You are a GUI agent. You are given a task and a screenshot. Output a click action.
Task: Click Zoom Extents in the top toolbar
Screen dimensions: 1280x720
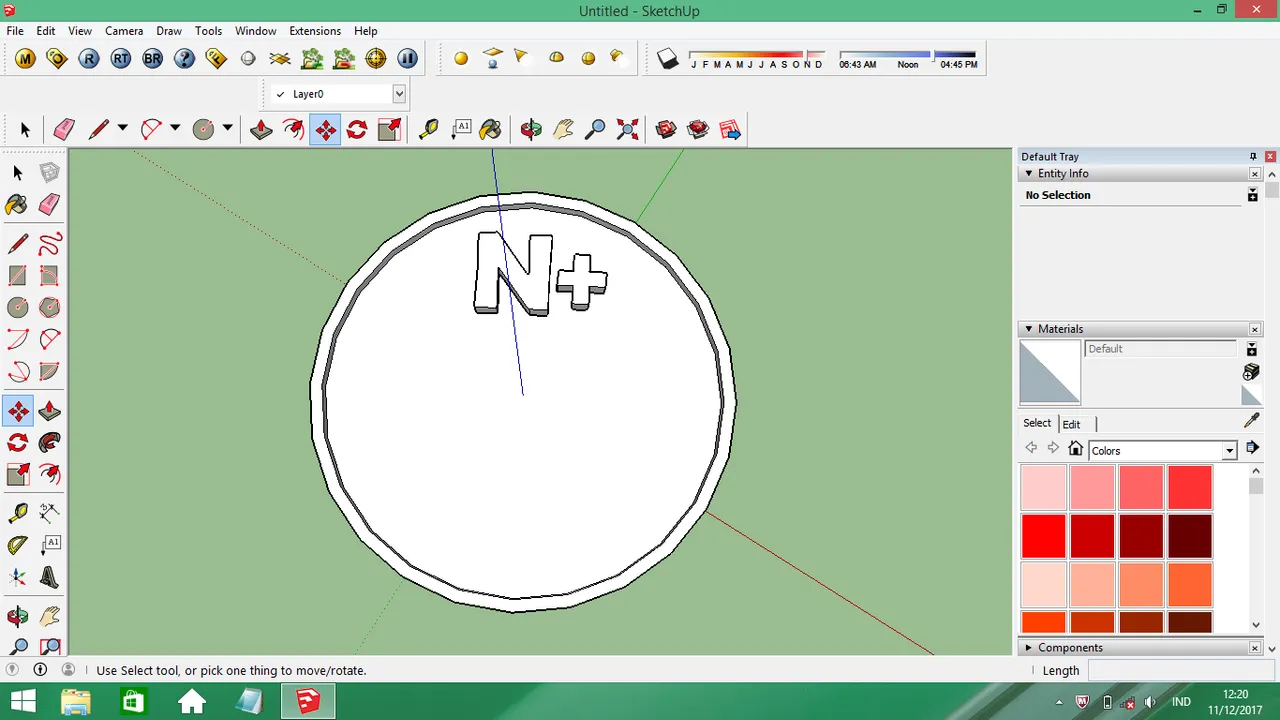627,129
